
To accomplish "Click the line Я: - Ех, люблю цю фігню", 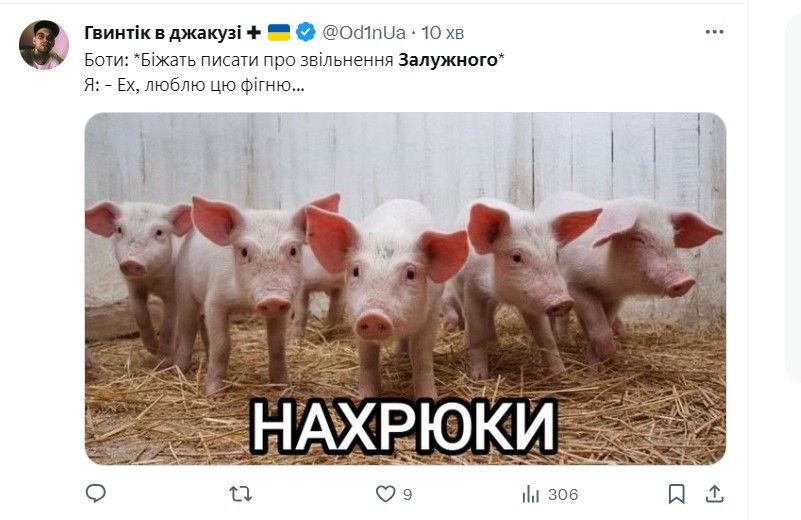I will pyautogui.click(x=194, y=85).
